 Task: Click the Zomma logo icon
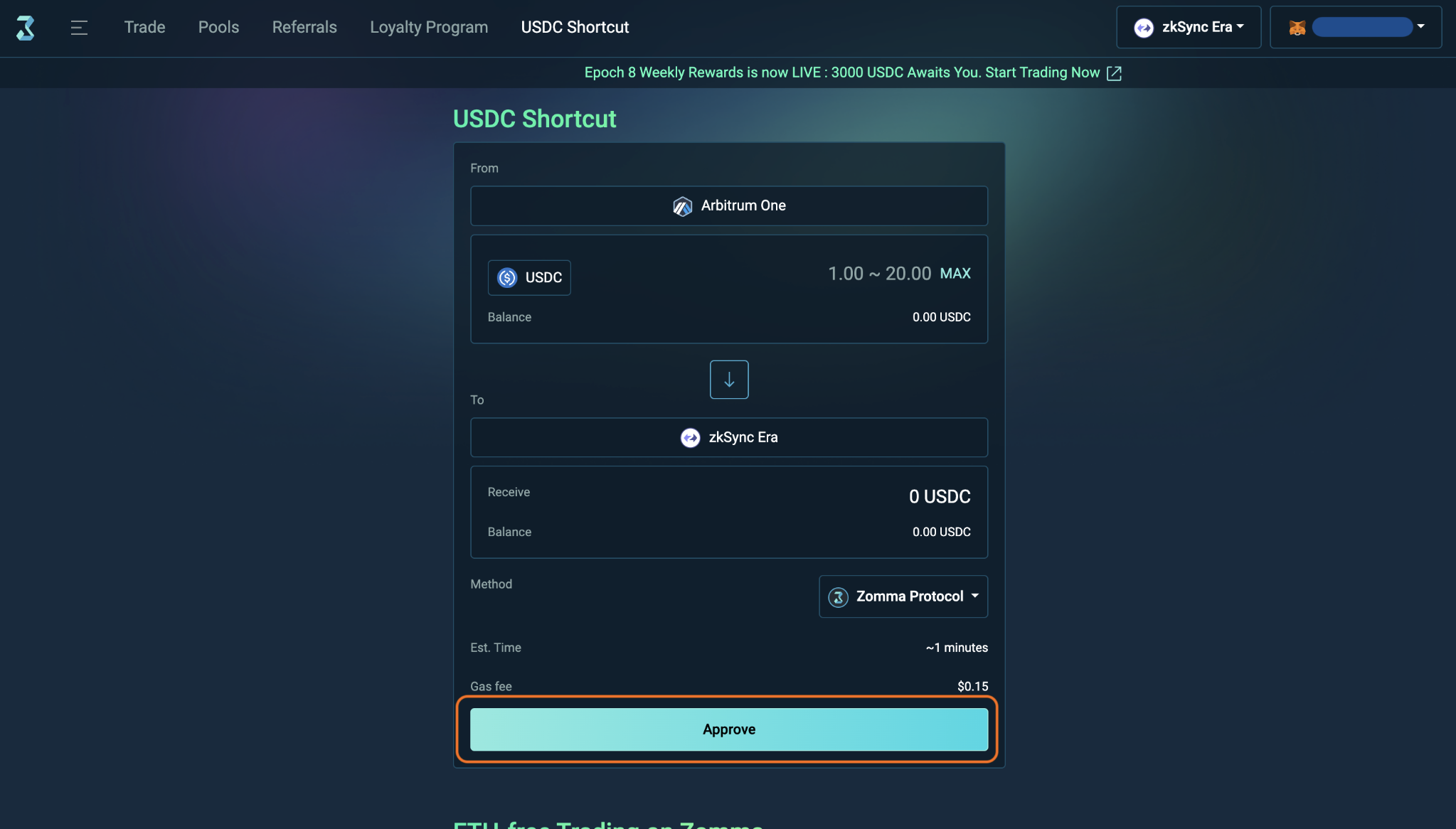[x=26, y=28]
